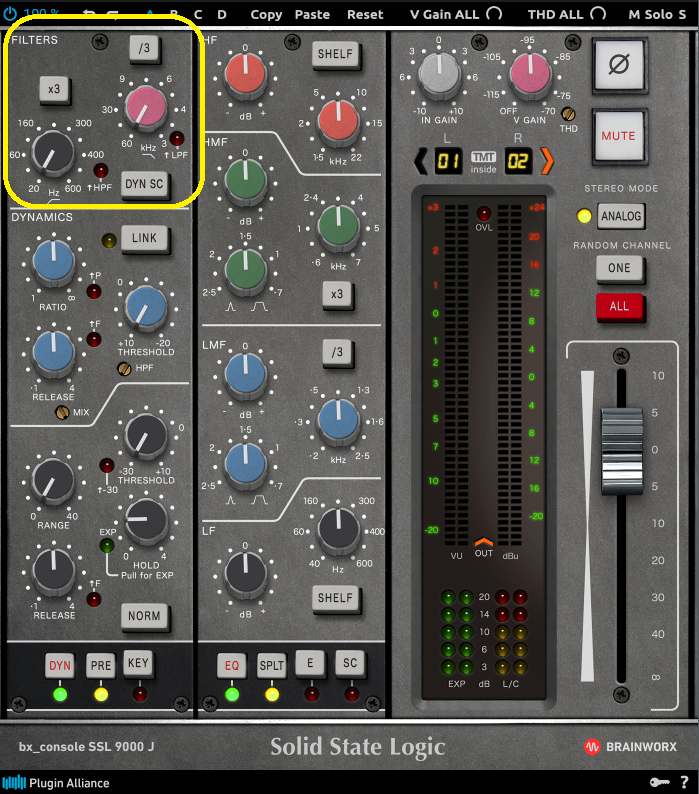699x794 pixels.
Task: Click the compressor RATIO knob
Action: click(x=53, y=261)
